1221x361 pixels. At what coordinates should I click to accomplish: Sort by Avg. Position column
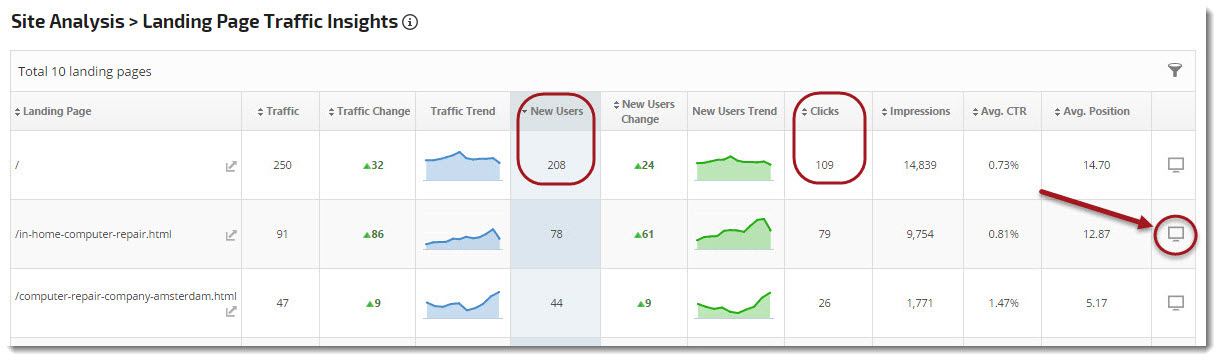click(x=1095, y=111)
